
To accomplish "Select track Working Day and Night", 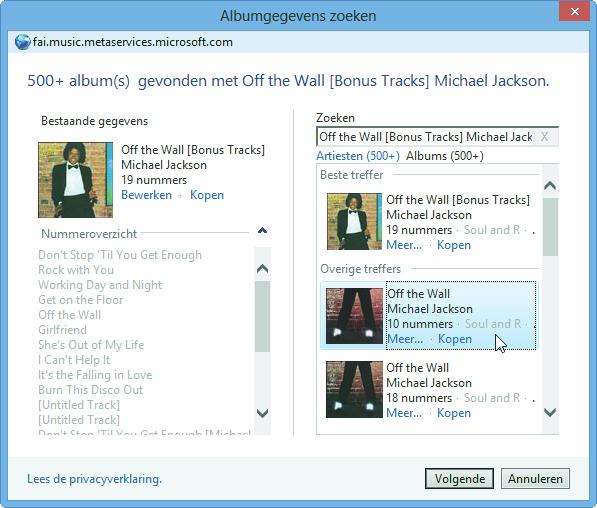I will pos(100,285).
